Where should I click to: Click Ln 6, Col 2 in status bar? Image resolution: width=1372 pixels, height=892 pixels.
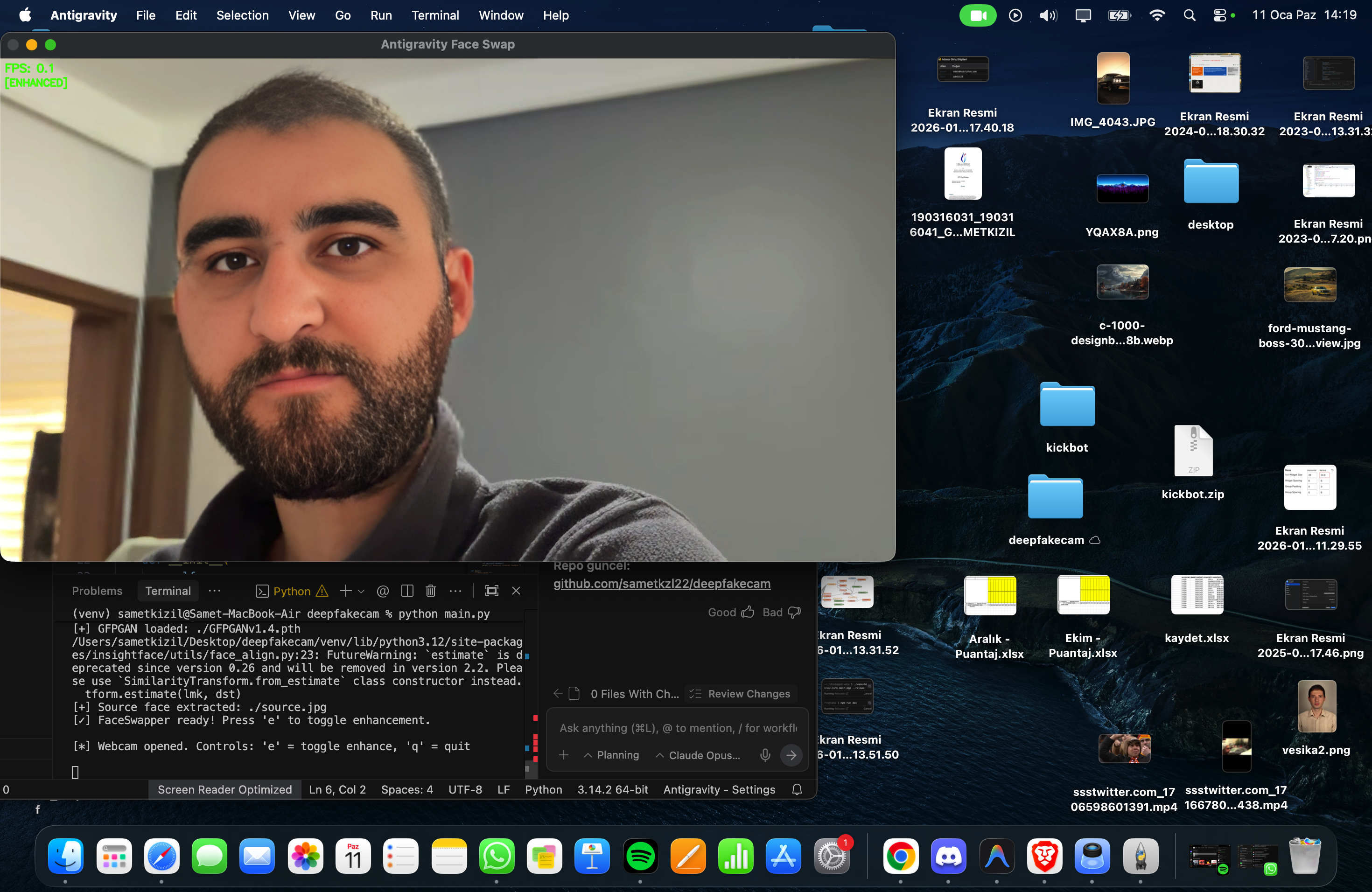pyautogui.click(x=337, y=789)
